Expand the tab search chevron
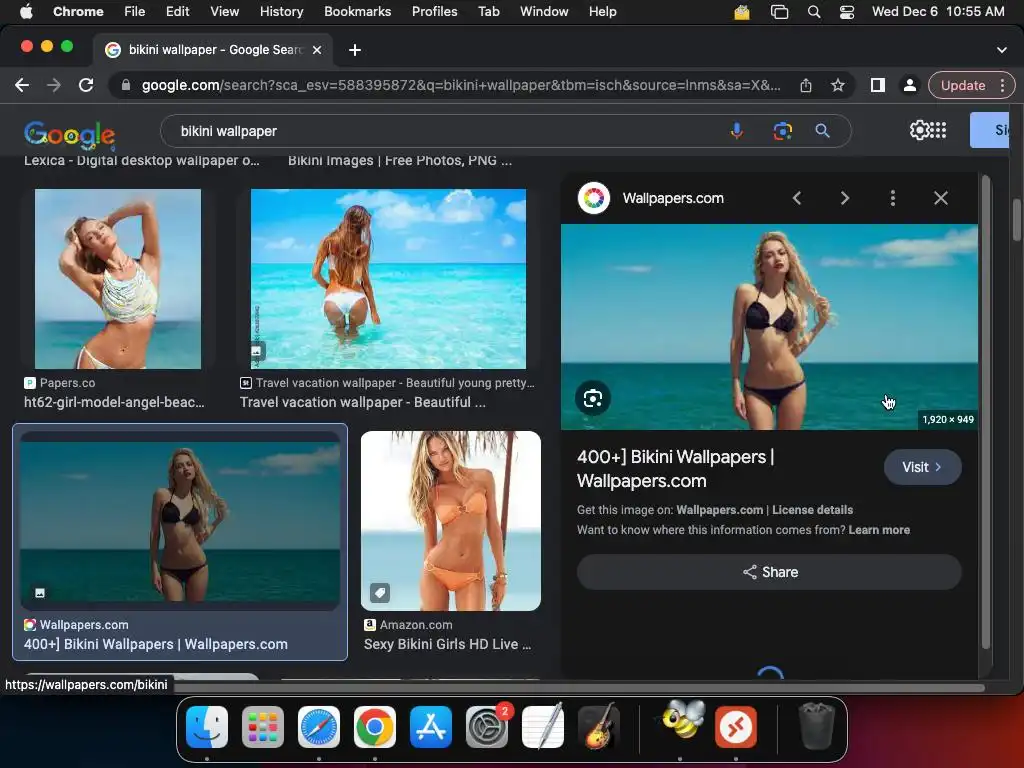 (1001, 50)
